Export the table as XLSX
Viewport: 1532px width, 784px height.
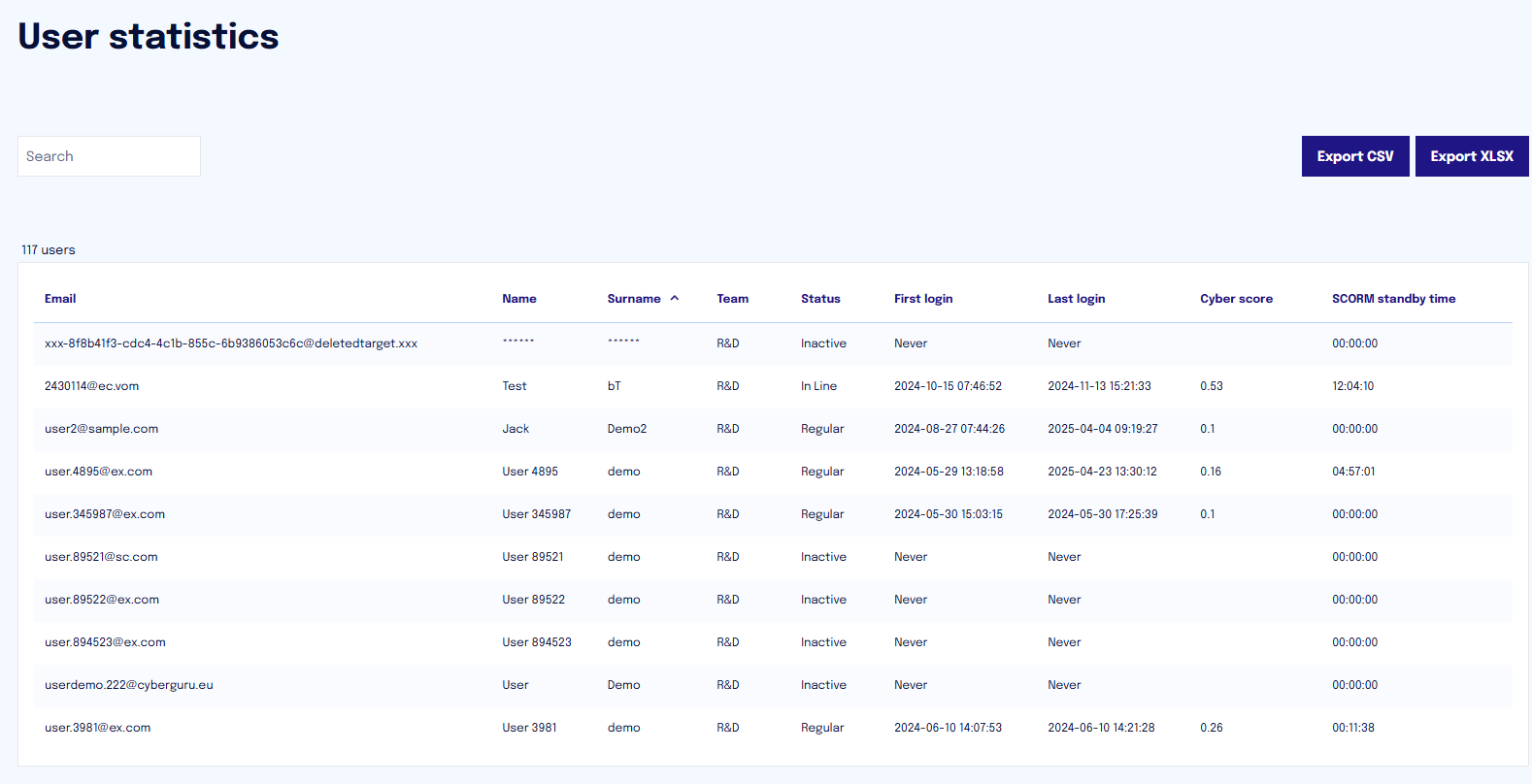(1472, 156)
